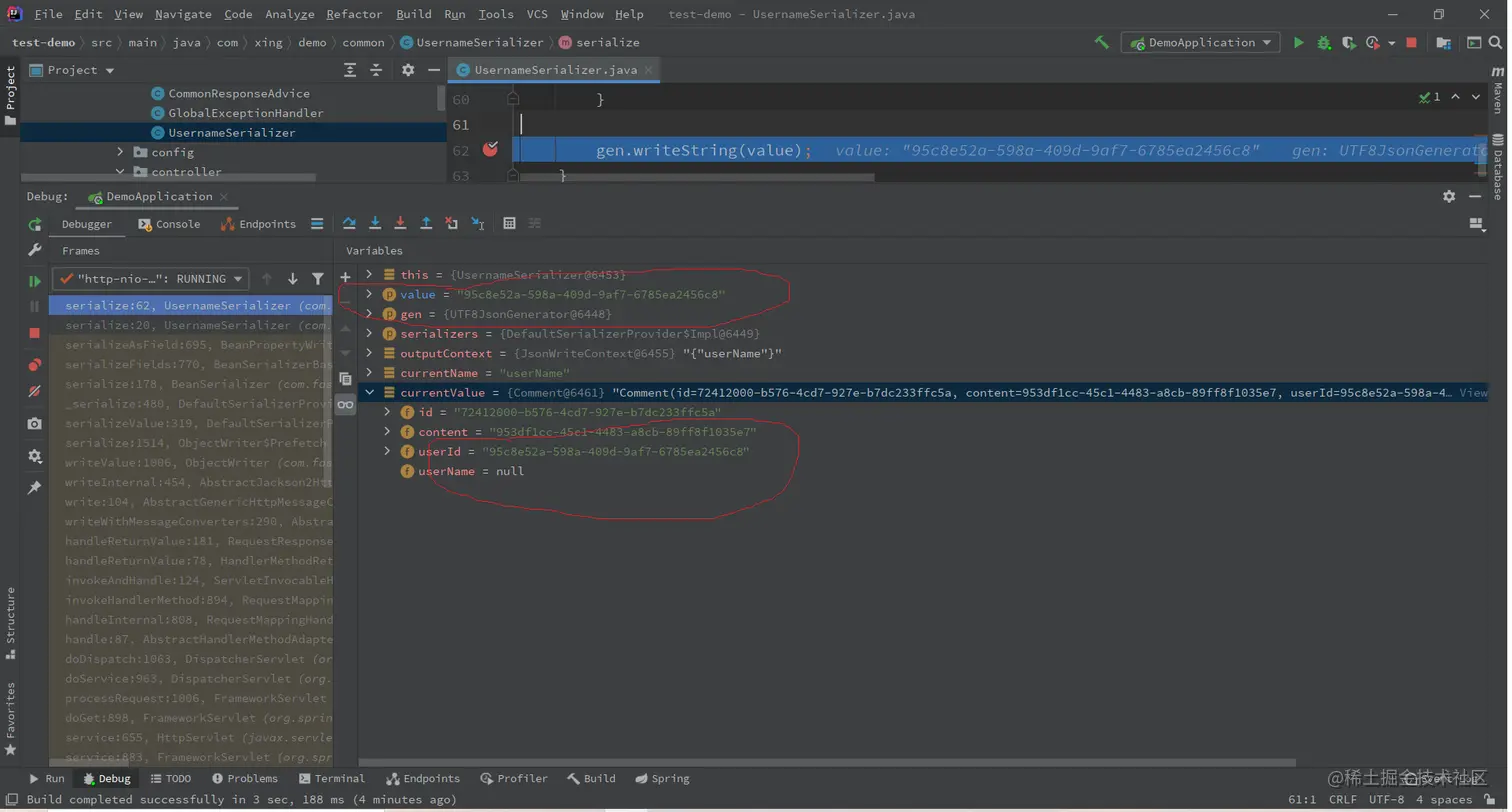Toggle the Maven tool window
1512x812 pixels.
tap(1498, 91)
